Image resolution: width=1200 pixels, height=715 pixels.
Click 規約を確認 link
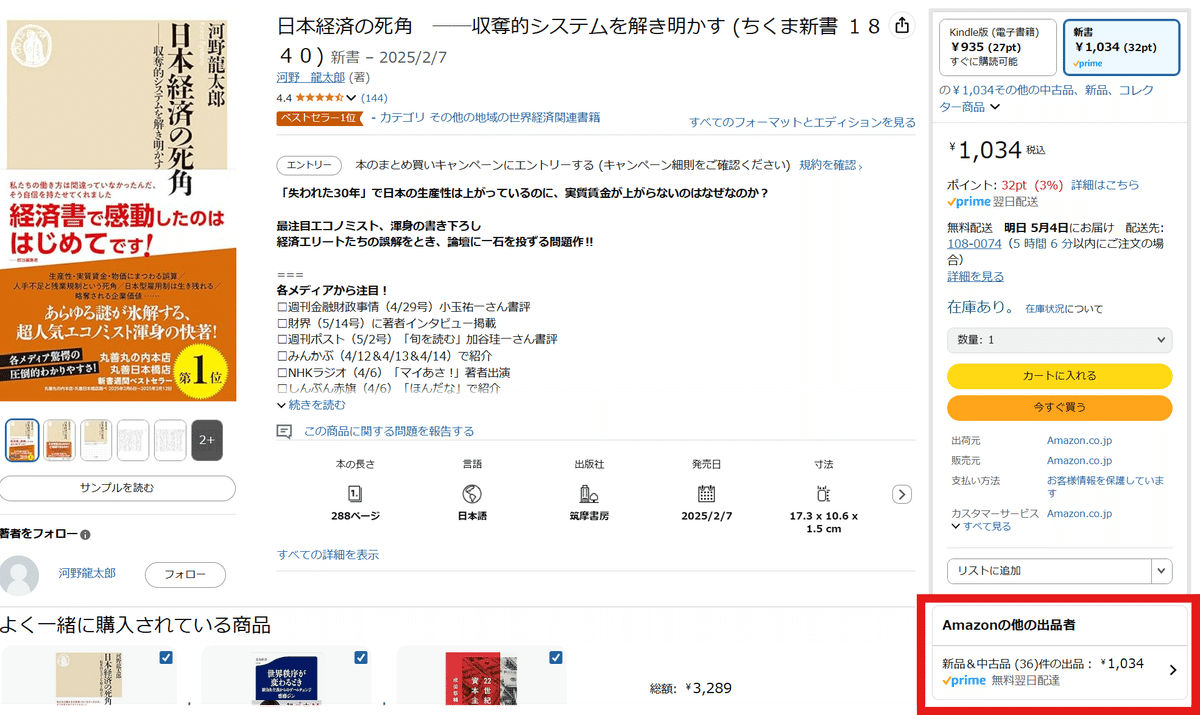[x=830, y=165]
